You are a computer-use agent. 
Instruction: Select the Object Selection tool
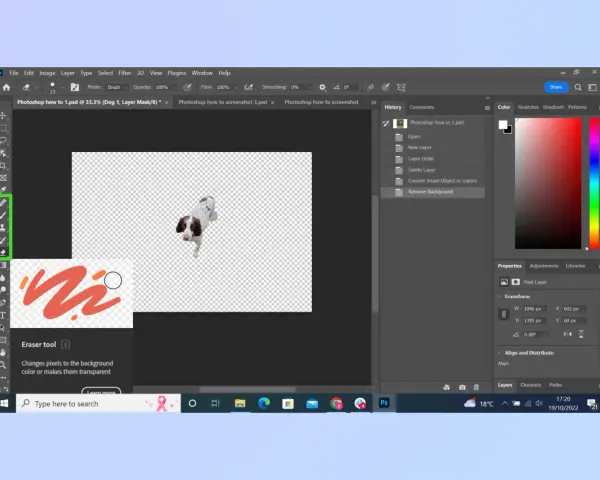(x=3, y=153)
